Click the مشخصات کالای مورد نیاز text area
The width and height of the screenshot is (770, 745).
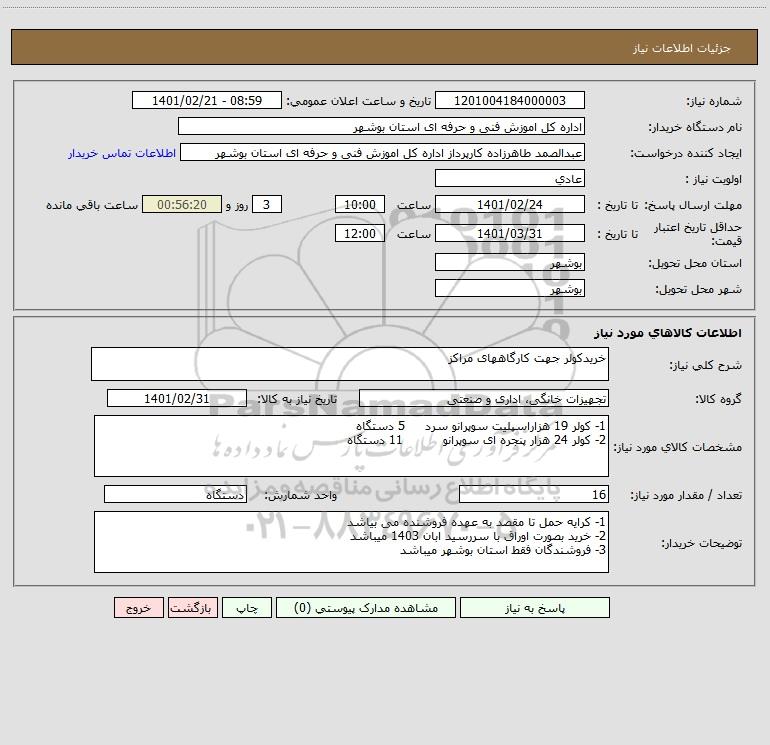(x=351, y=446)
